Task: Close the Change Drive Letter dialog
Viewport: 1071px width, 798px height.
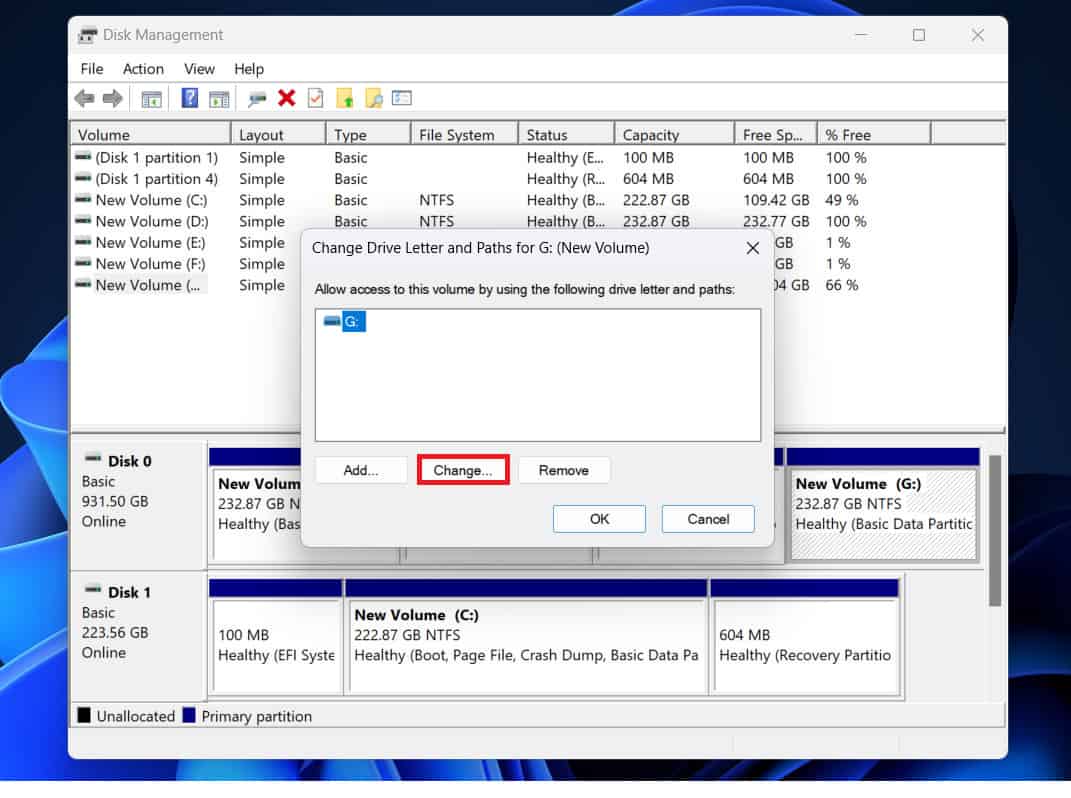Action: pyautogui.click(x=753, y=247)
